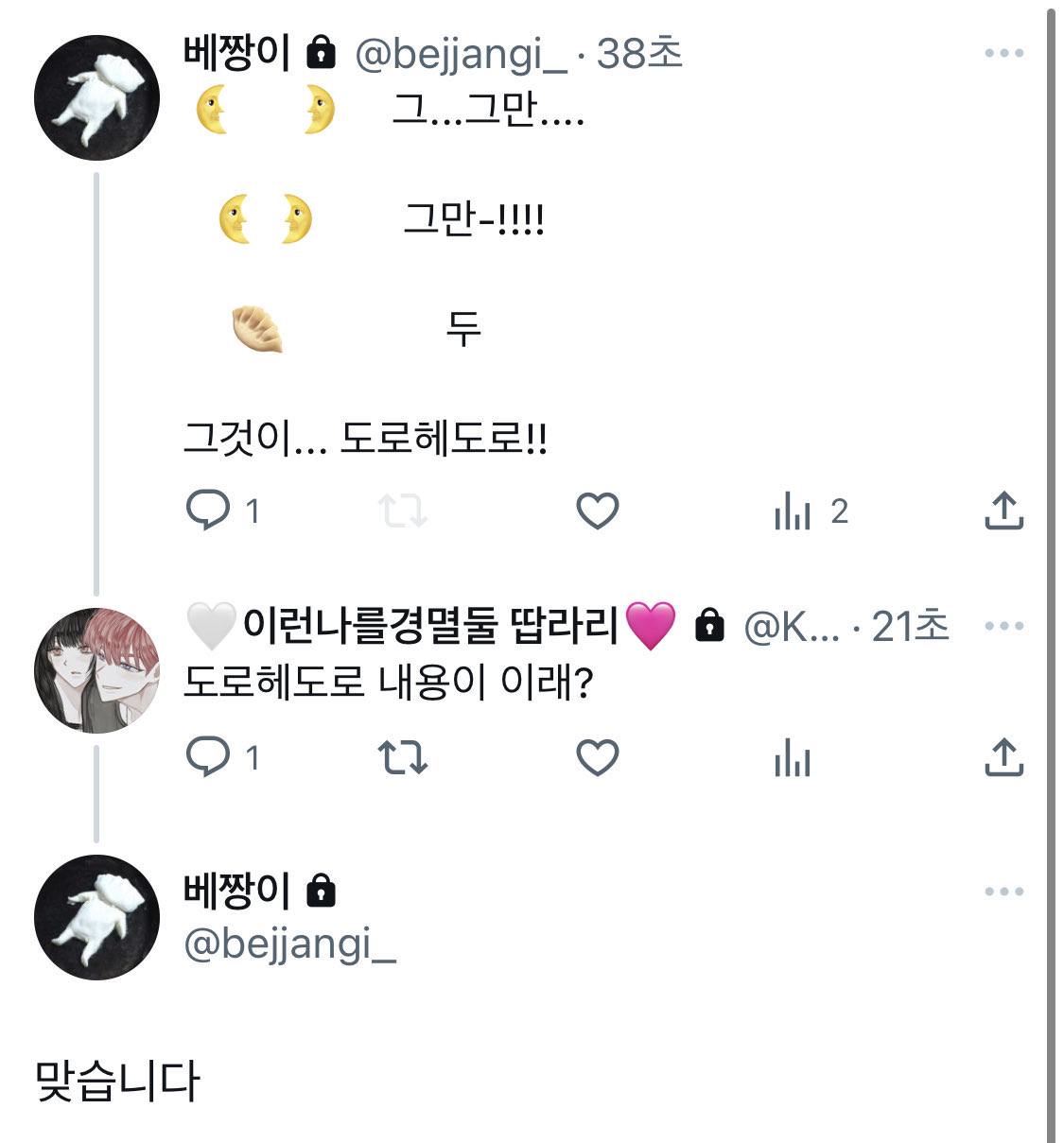Viewport: 1064px width, 1143px height.
Task: Open more options for first tweet
Action: [x=1003, y=53]
